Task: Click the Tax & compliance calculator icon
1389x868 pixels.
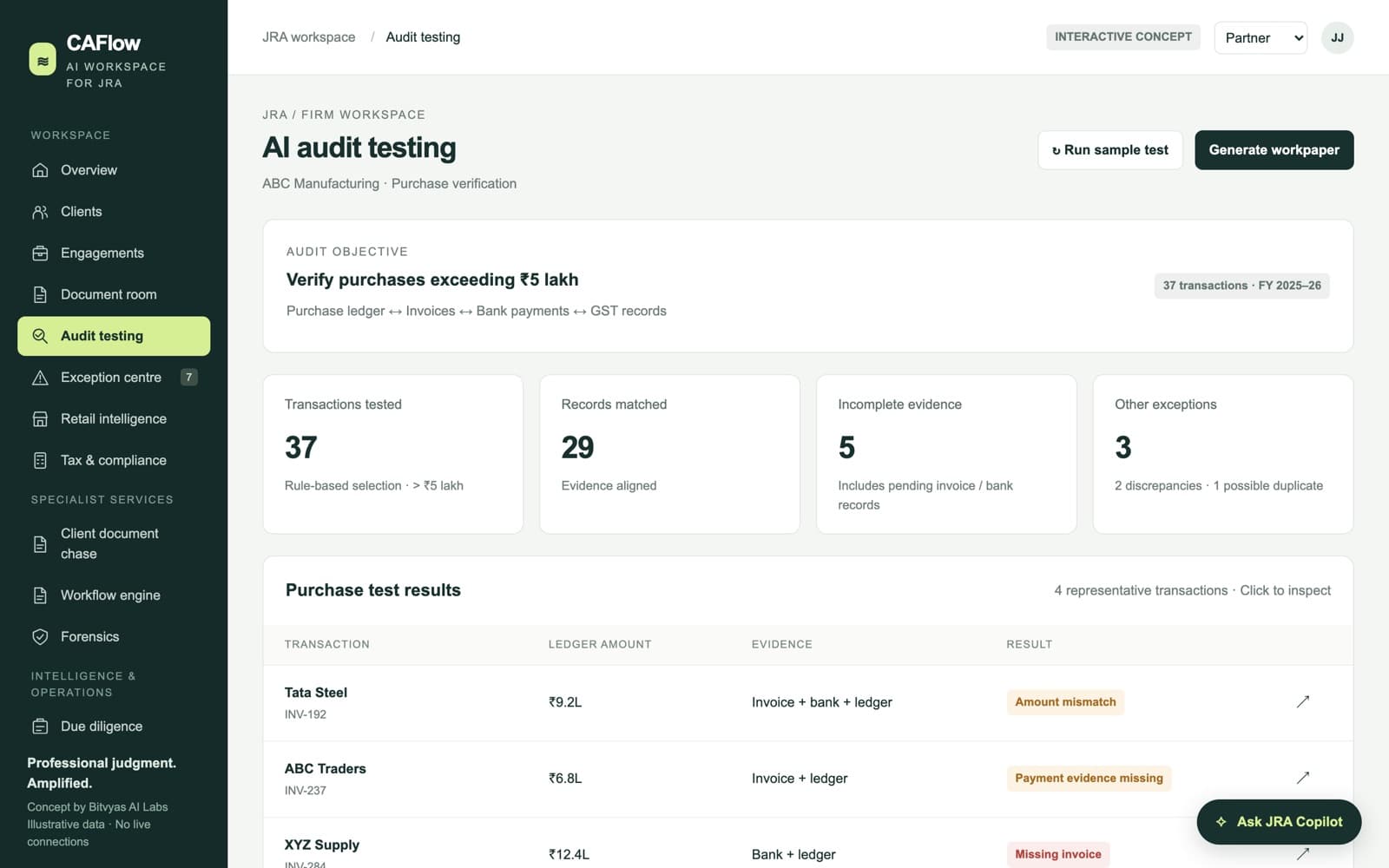Action: 40,460
